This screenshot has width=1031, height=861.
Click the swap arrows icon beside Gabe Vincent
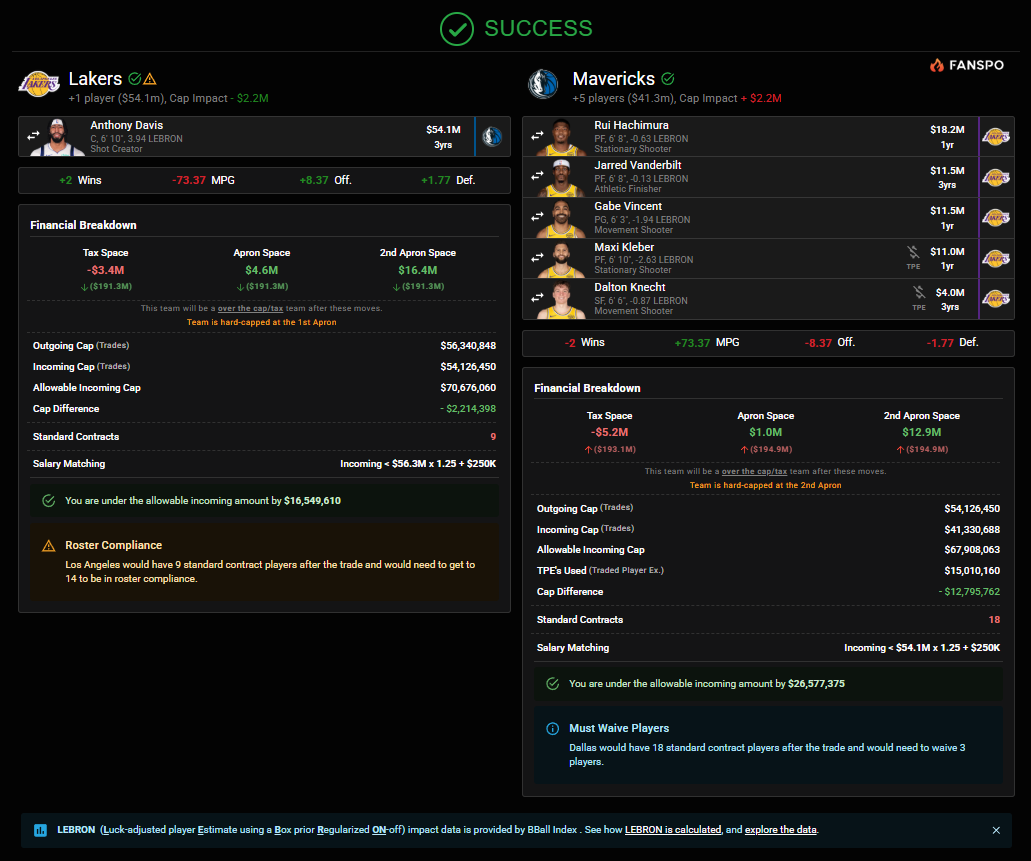tap(537, 216)
